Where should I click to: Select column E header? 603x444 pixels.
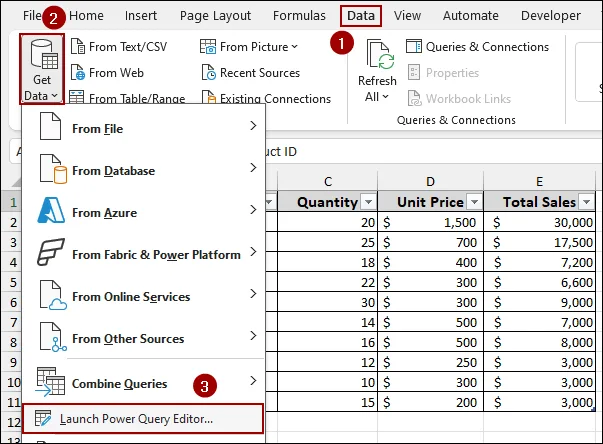540,181
